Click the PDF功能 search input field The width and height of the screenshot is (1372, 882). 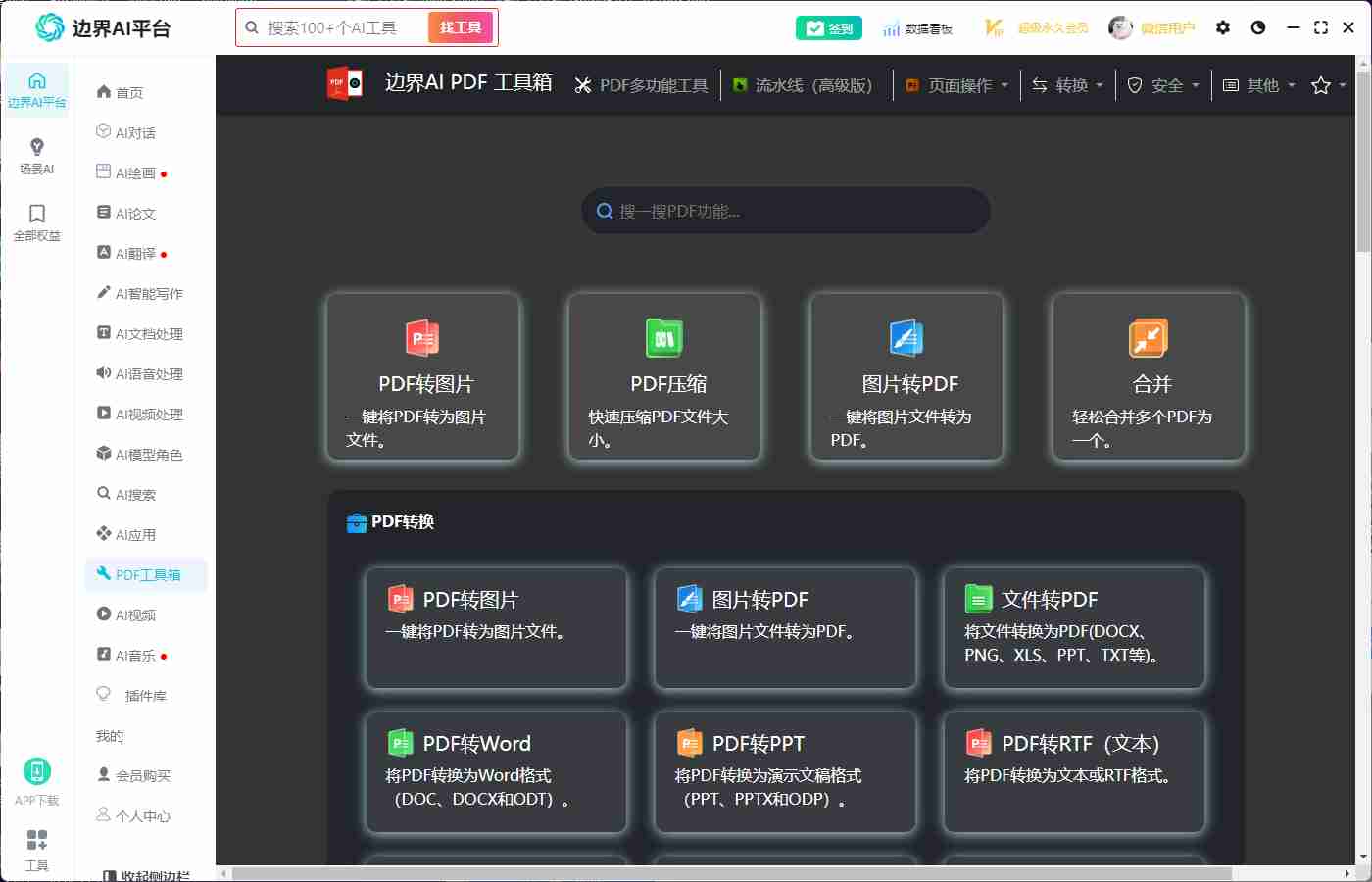click(x=784, y=211)
